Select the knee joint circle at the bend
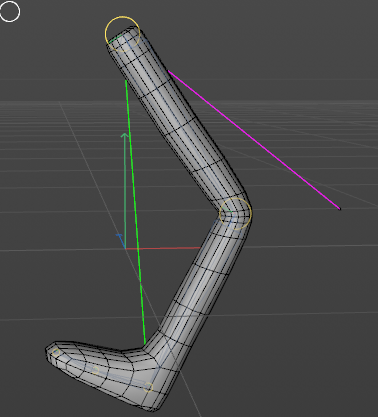Screen dimensions: 378x417 click(x=235, y=214)
